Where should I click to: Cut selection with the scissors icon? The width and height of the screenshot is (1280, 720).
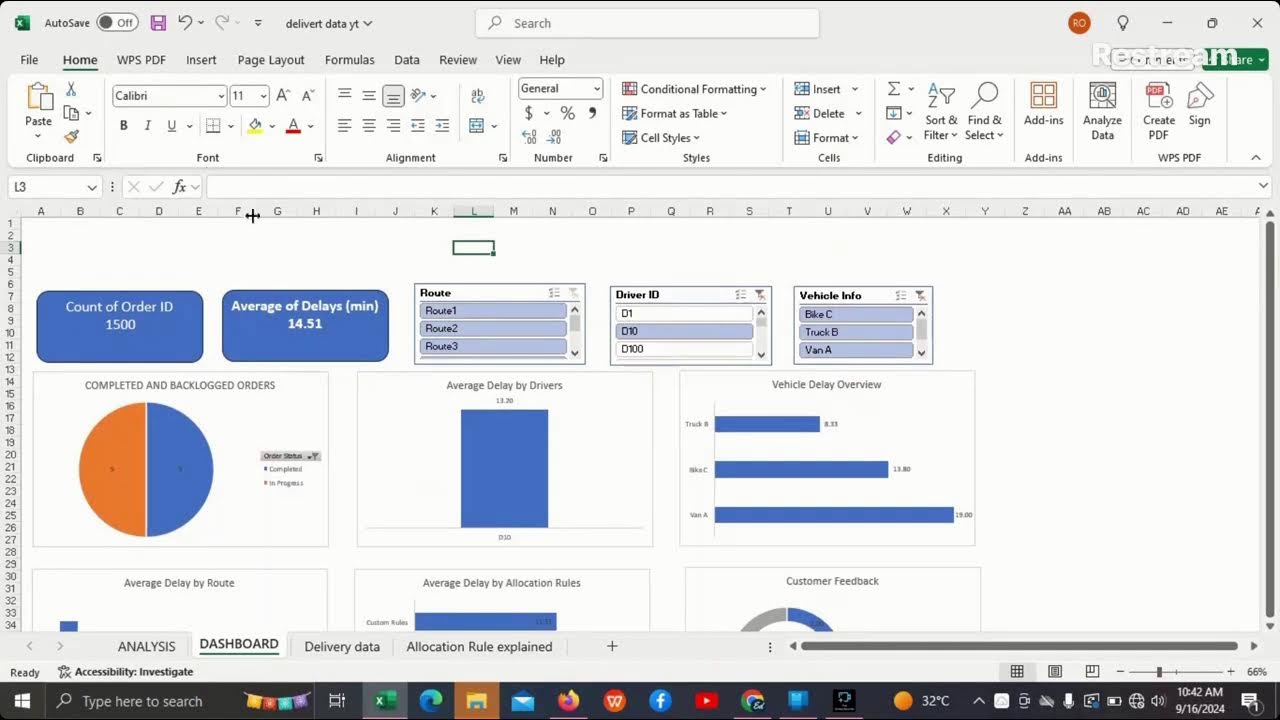pyautogui.click(x=71, y=89)
